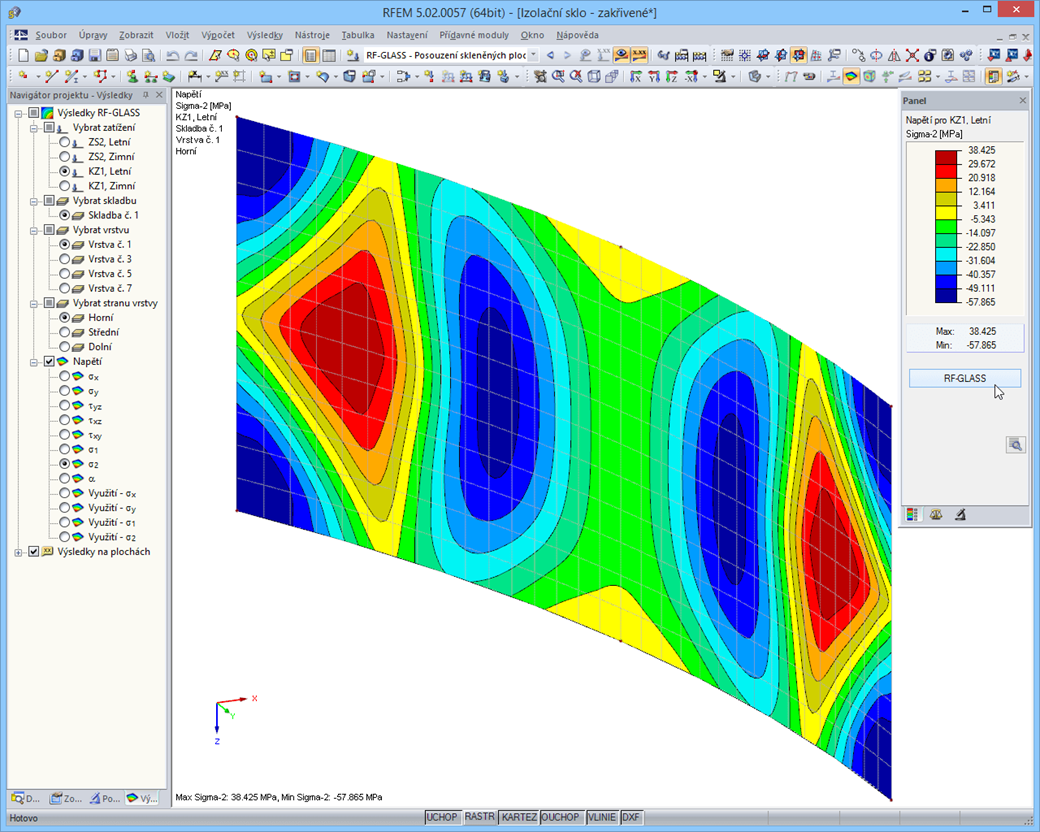The image size is (1040, 832).
Task: Click the new node tool icon
Action: point(24,77)
